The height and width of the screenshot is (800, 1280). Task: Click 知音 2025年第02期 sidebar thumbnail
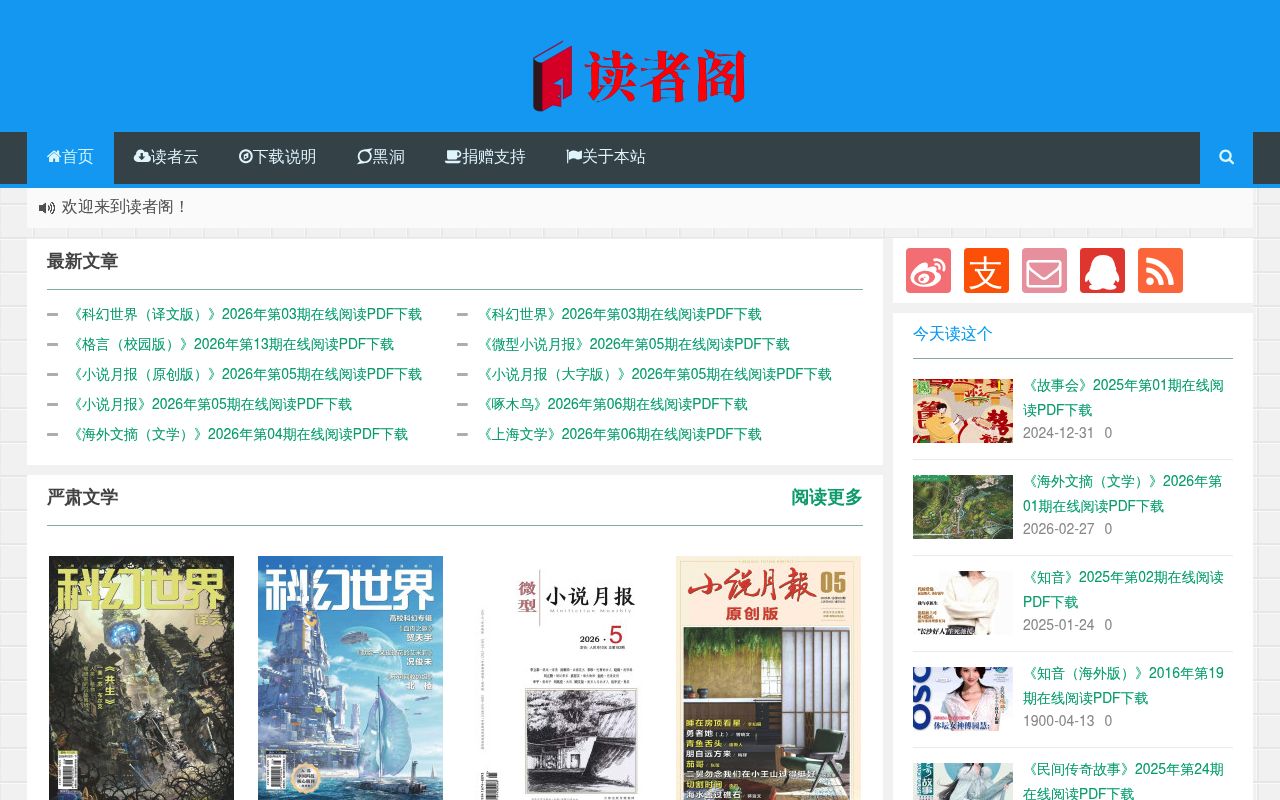coord(963,603)
